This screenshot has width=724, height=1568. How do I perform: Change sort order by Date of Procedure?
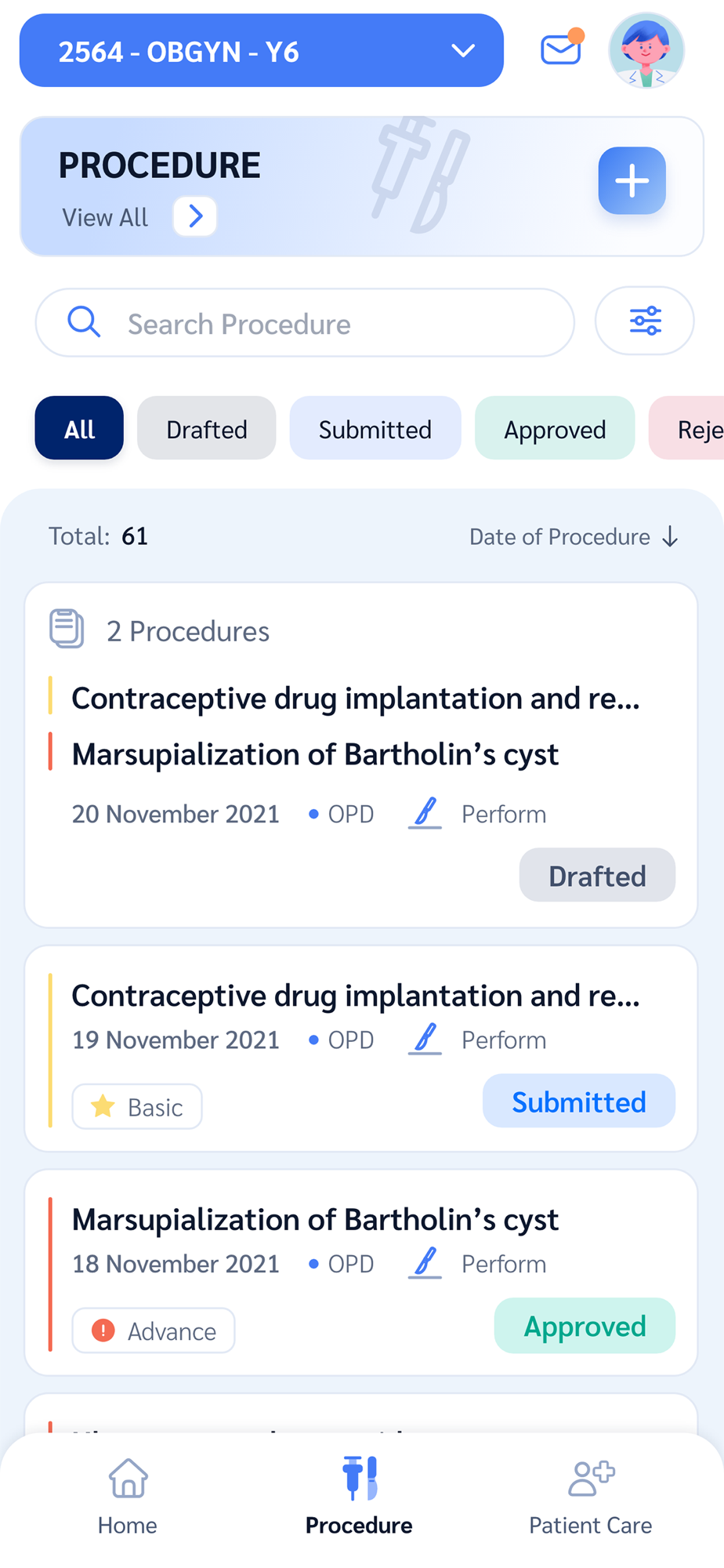(x=574, y=537)
